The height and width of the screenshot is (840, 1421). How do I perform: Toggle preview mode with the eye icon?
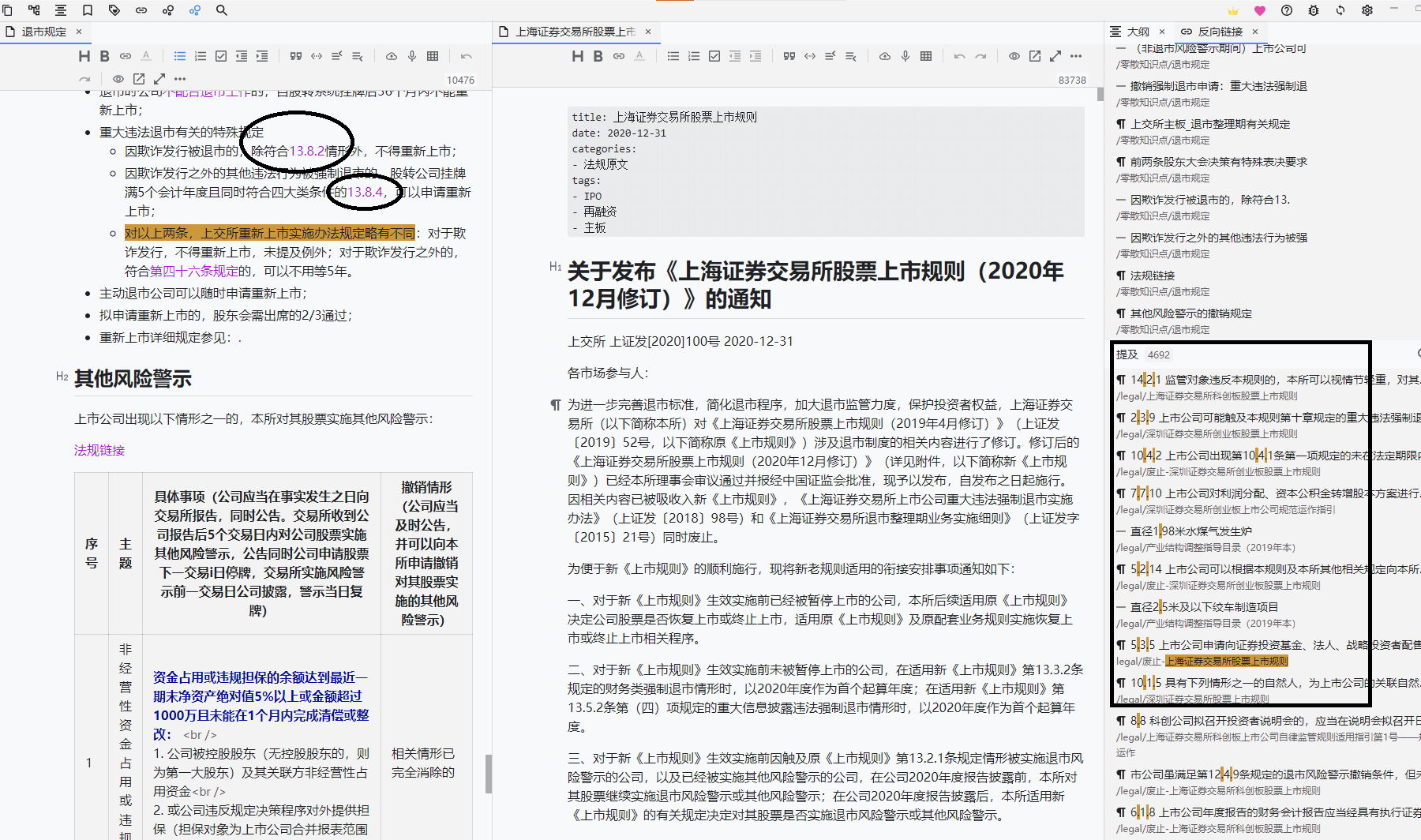tap(118, 78)
